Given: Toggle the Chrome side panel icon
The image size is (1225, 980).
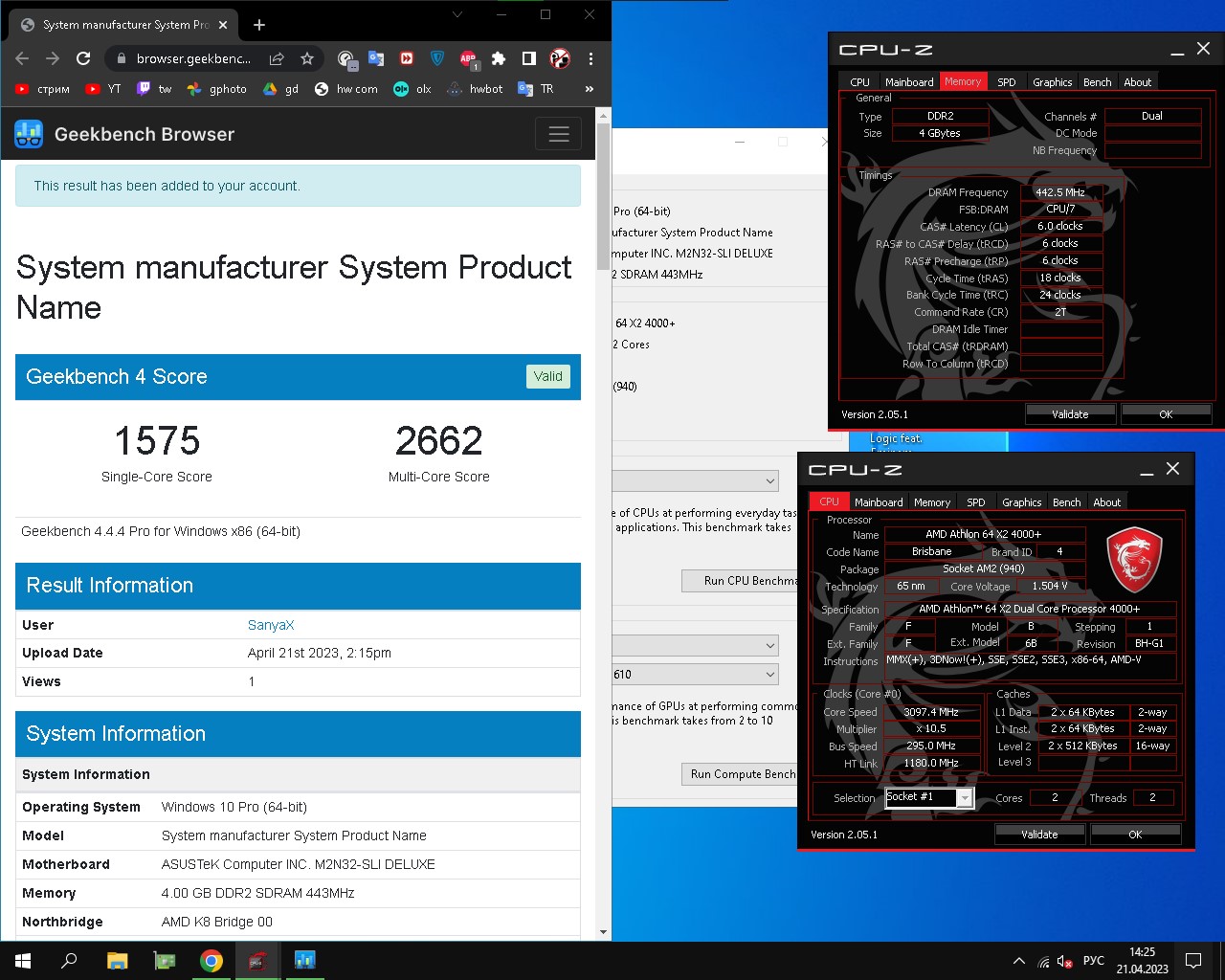Looking at the screenshot, I should [529, 58].
